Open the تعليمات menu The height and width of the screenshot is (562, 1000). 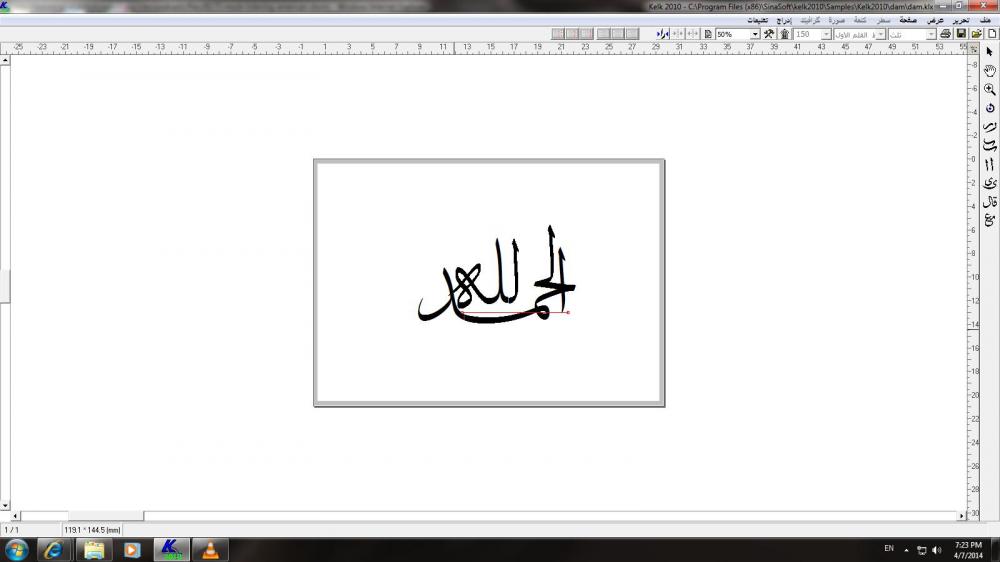pos(757,20)
